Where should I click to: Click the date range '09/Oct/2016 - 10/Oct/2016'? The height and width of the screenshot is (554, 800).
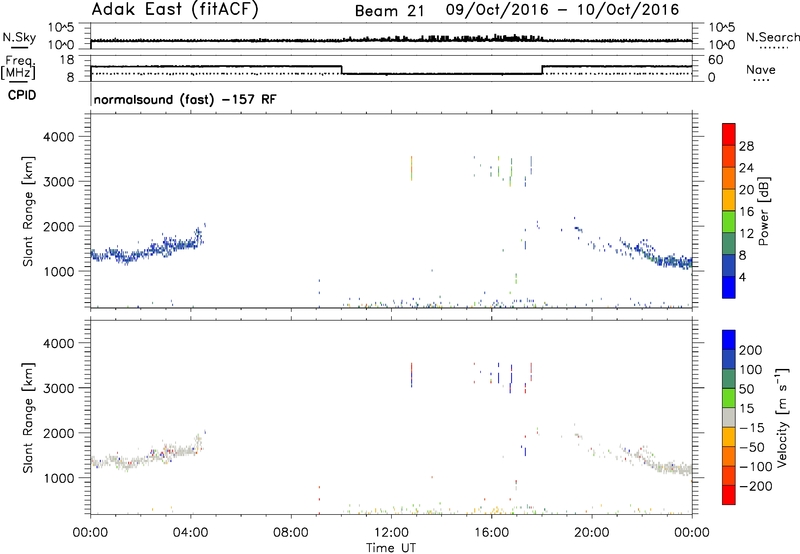562,10
